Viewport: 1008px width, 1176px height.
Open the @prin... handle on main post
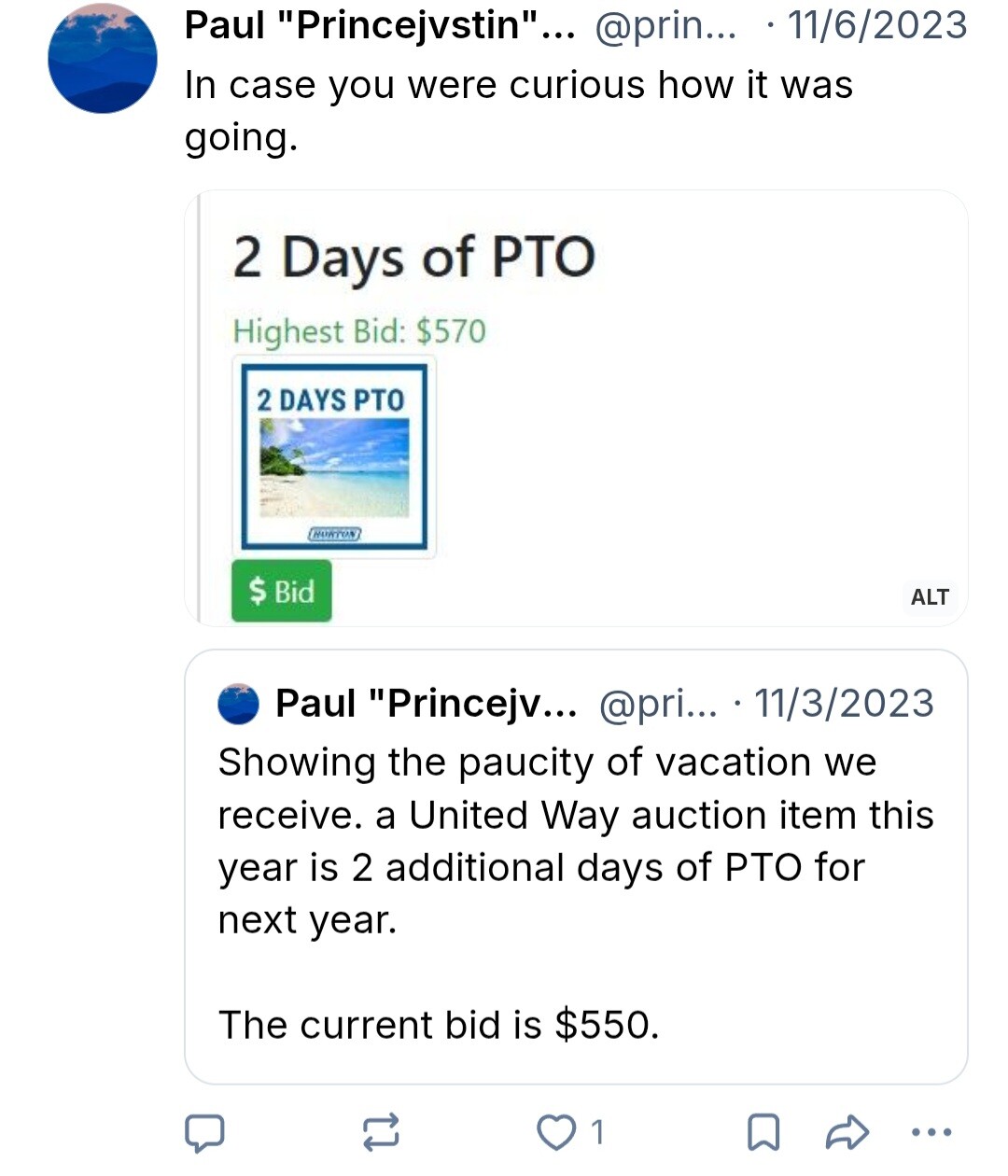(x=665, y=26)
